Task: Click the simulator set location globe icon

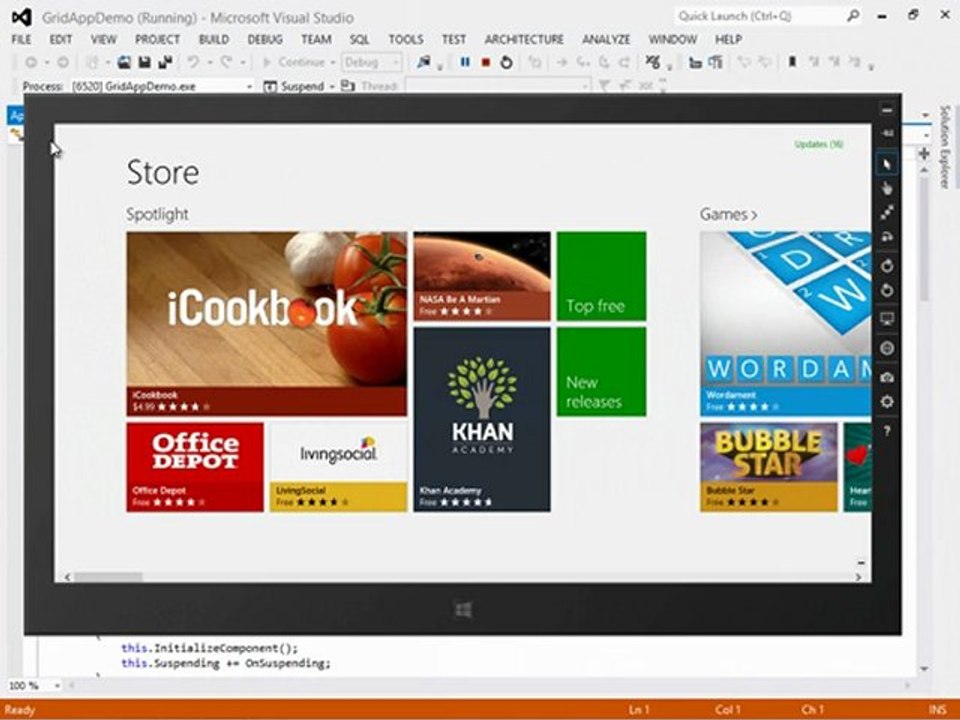Action: (x=887, y=348)
